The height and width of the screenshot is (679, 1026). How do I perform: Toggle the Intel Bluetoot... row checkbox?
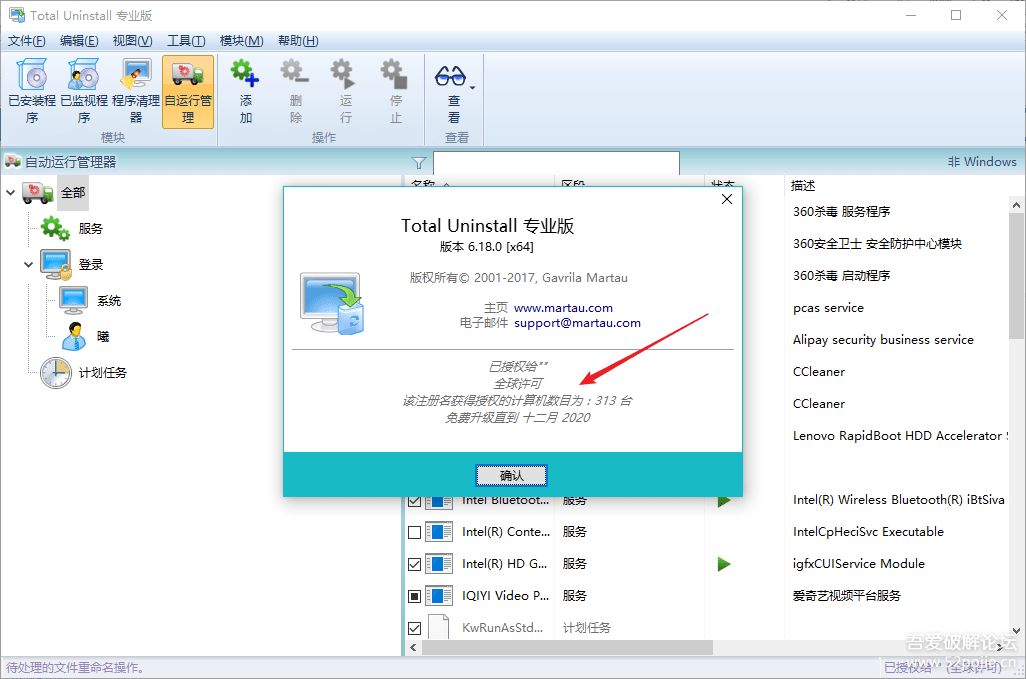pos(414,500)
